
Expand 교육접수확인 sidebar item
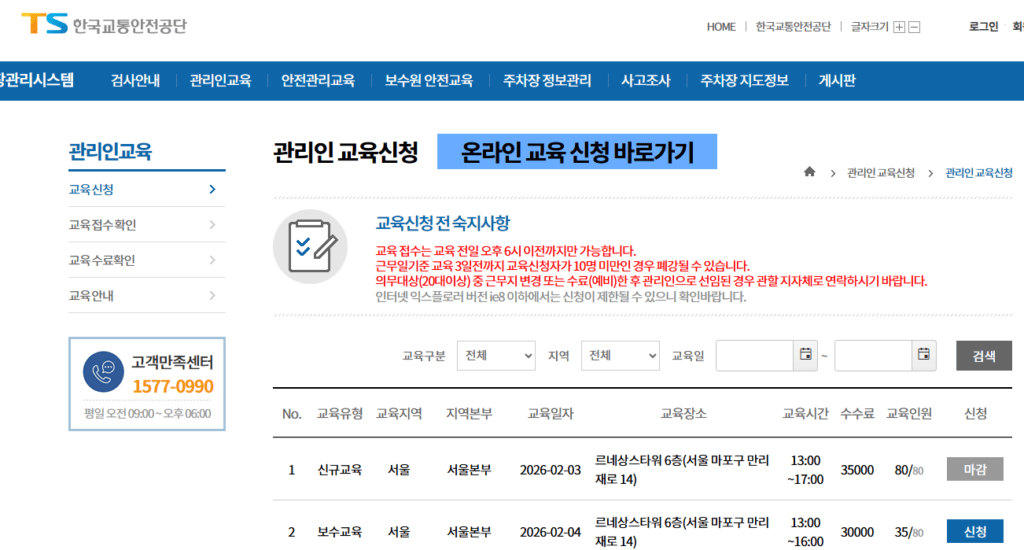[147, 225]
